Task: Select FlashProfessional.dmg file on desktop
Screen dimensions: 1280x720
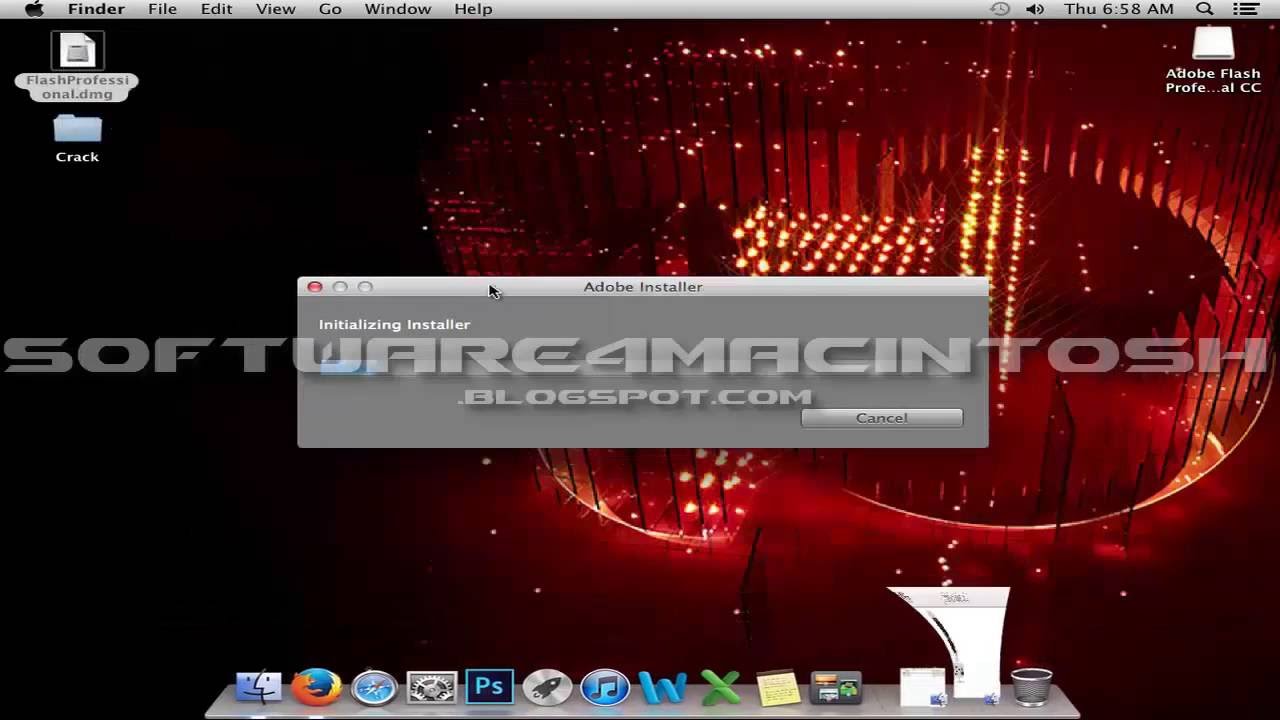Action: pyautogui.click(x=77, y=67)
